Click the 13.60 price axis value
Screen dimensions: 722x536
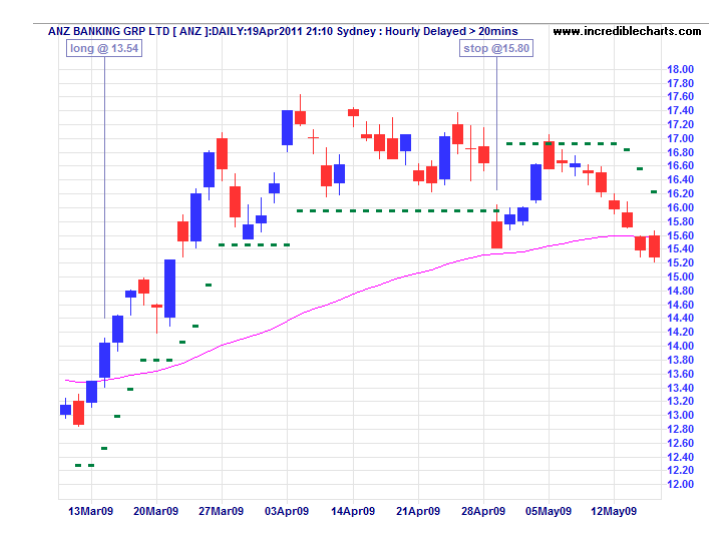(680, 374)
